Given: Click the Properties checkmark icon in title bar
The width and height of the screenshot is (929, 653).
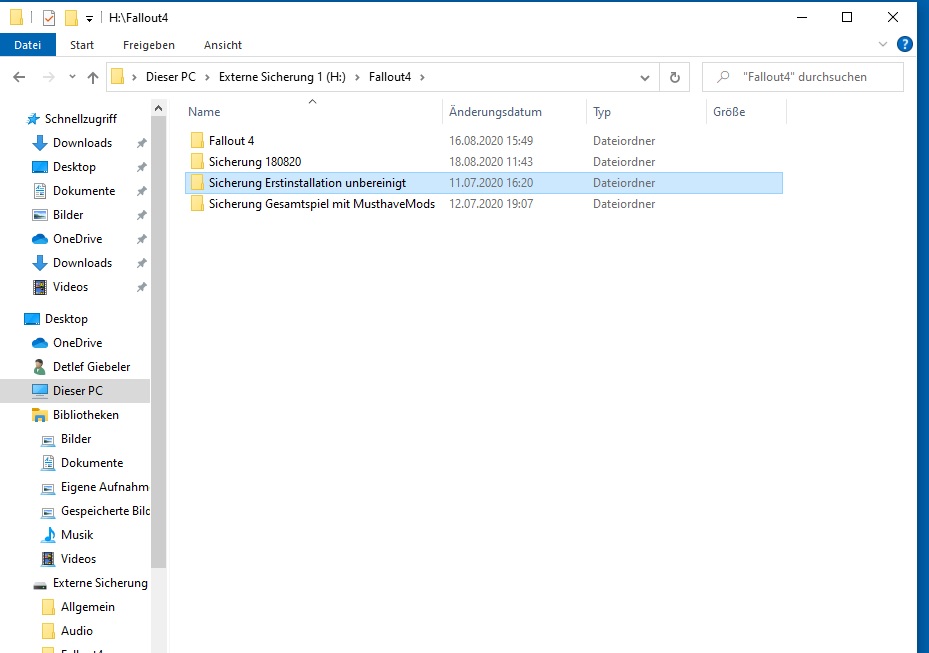Looking at the screenshot, I should [49, 17].
